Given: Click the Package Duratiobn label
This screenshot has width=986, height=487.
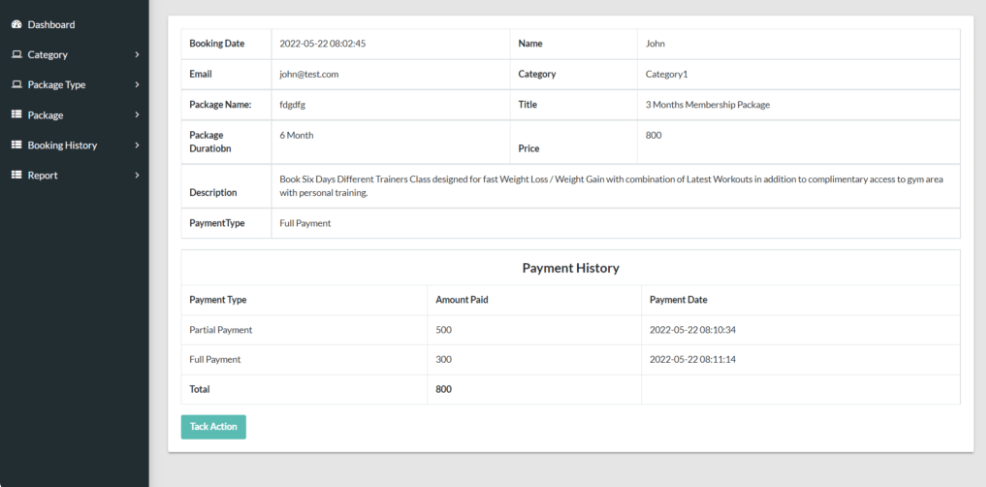Looking at the screenshot, I should tap(210, 142).
